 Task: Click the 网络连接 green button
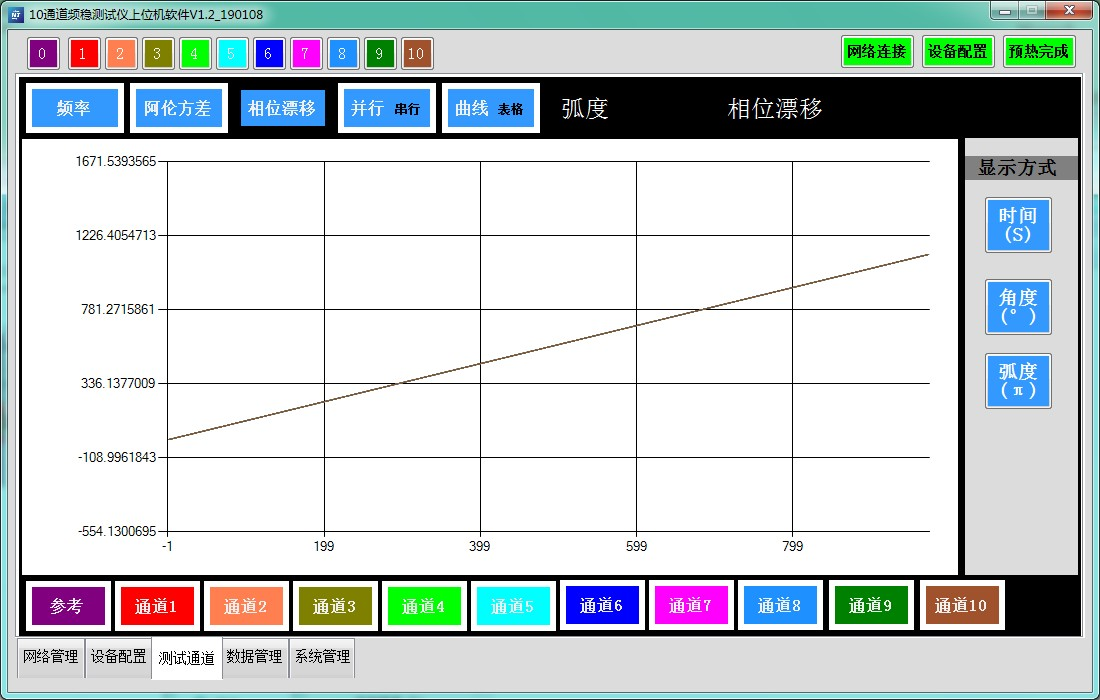click(x=876, y=52)
